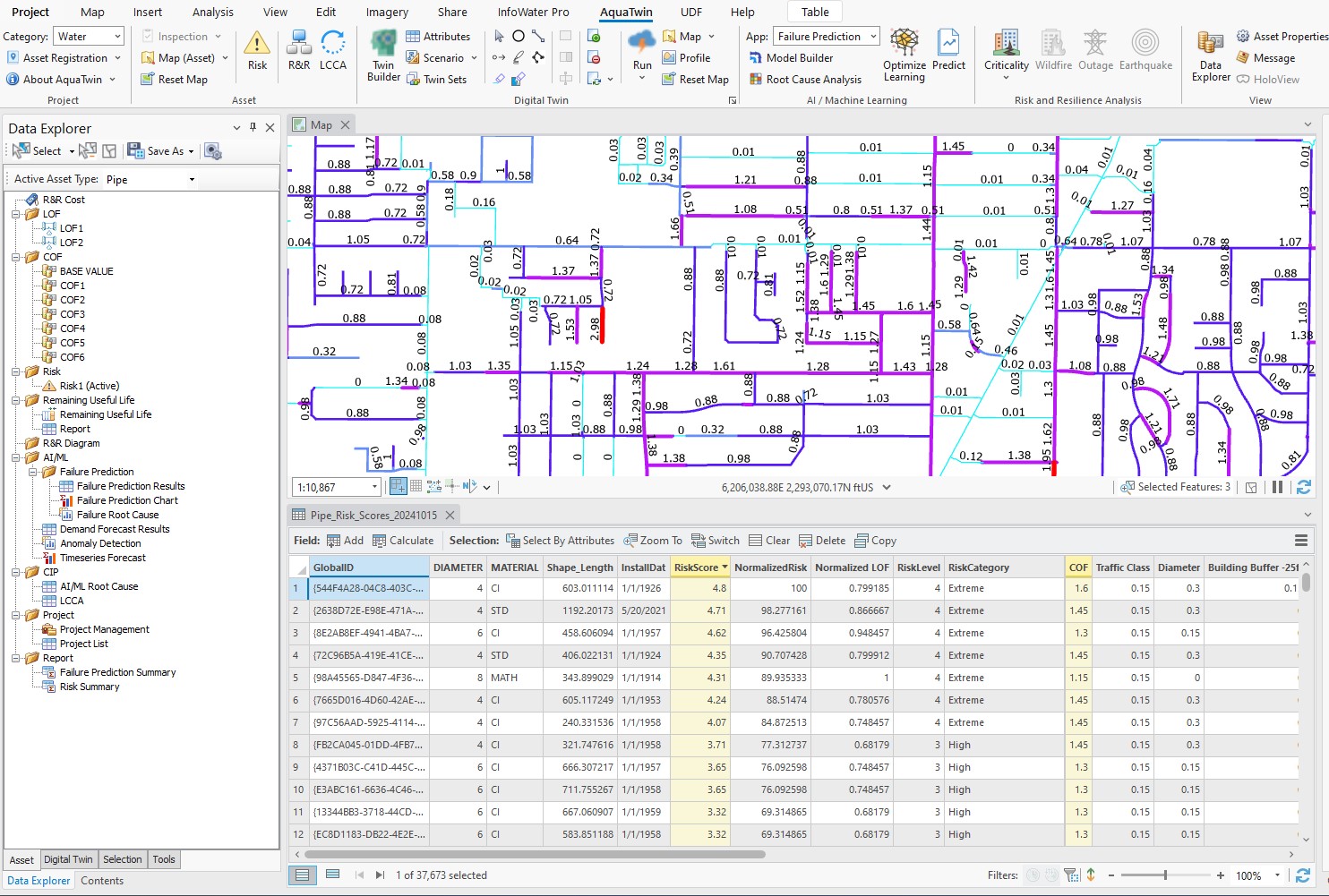Pause map drawing

coord(1277,487)
